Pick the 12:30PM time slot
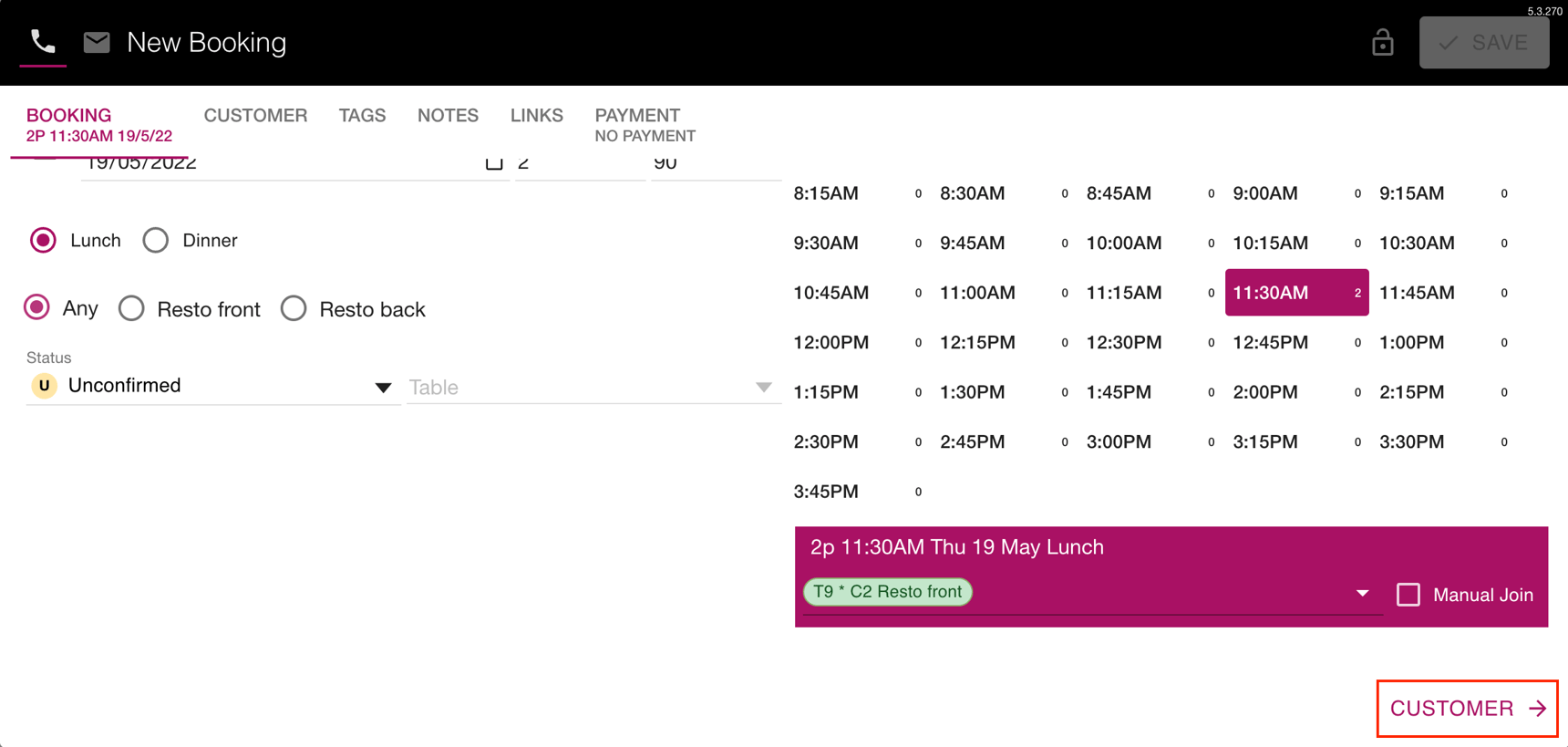Viewport: 1568px width, 747px height. click(1123, 343)
